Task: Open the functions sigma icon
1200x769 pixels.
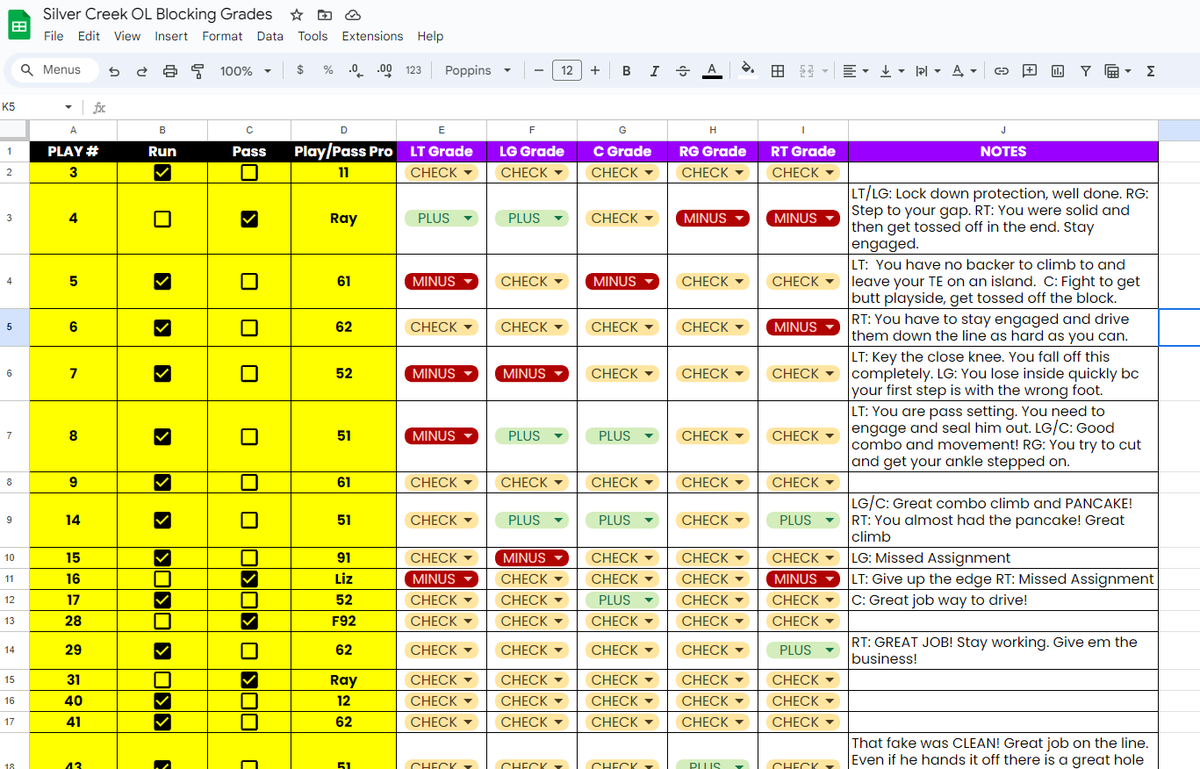Action: 1150,71
